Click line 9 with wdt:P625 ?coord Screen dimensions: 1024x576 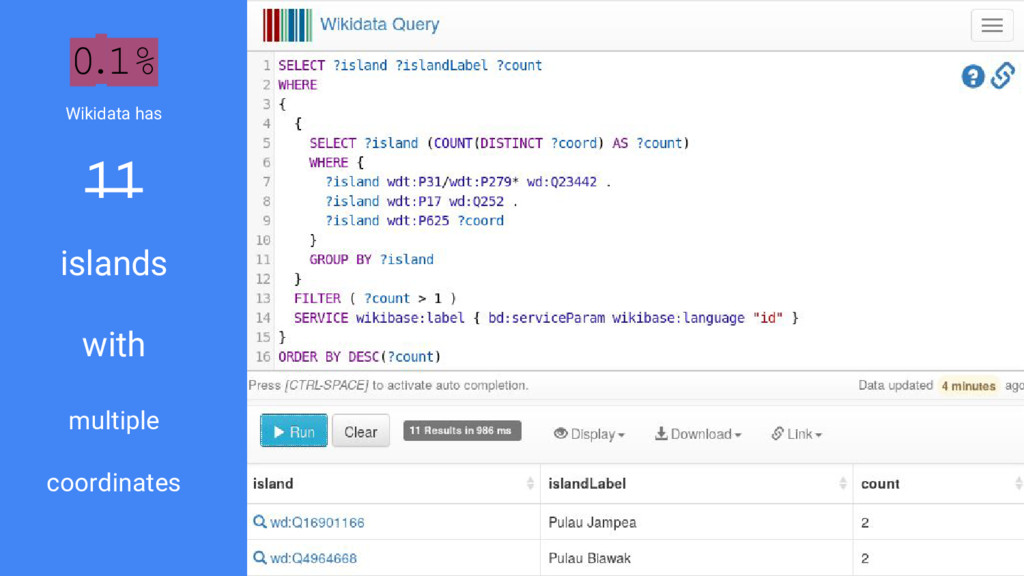click(415, 221)
